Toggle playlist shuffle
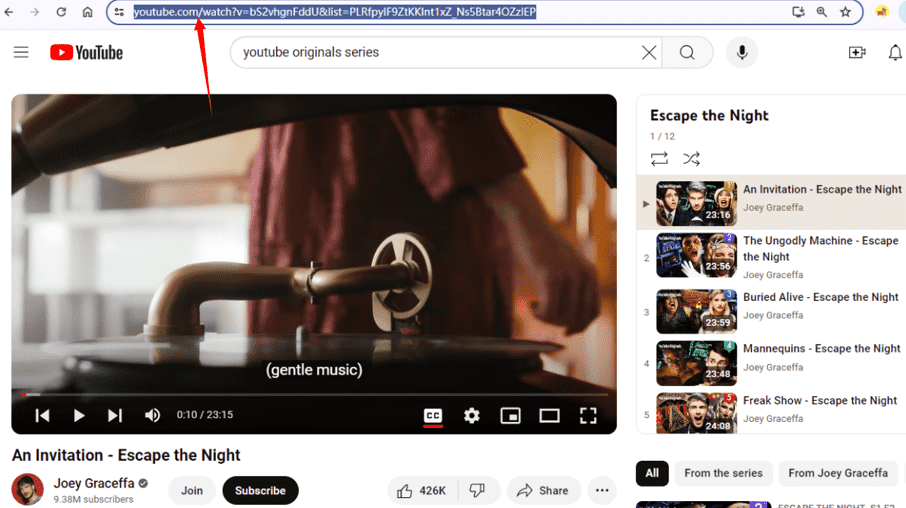The height and width of the screenshot is (508, 906). tap(691, 159)
